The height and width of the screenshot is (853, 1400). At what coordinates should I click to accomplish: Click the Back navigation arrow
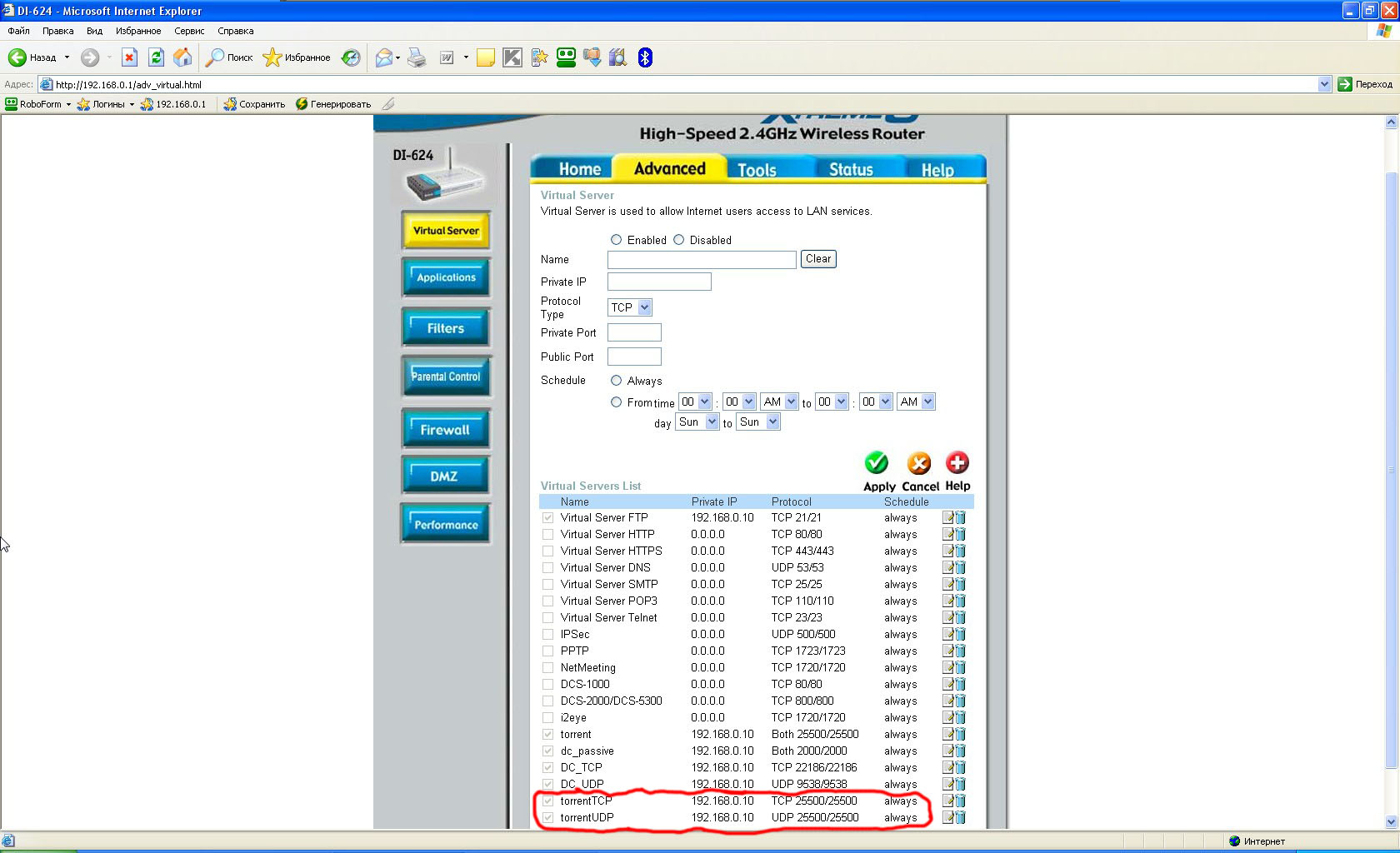coord(17,57)
